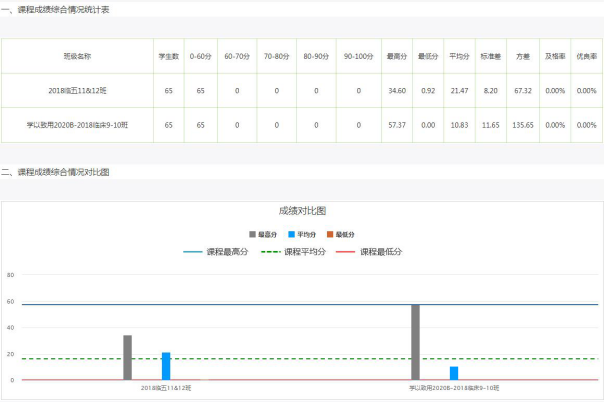Click gray 最高分 bar for 2018临五11&12班
Image resolution: width=605 pixels, height=402 pixels.
click(128, 358)
